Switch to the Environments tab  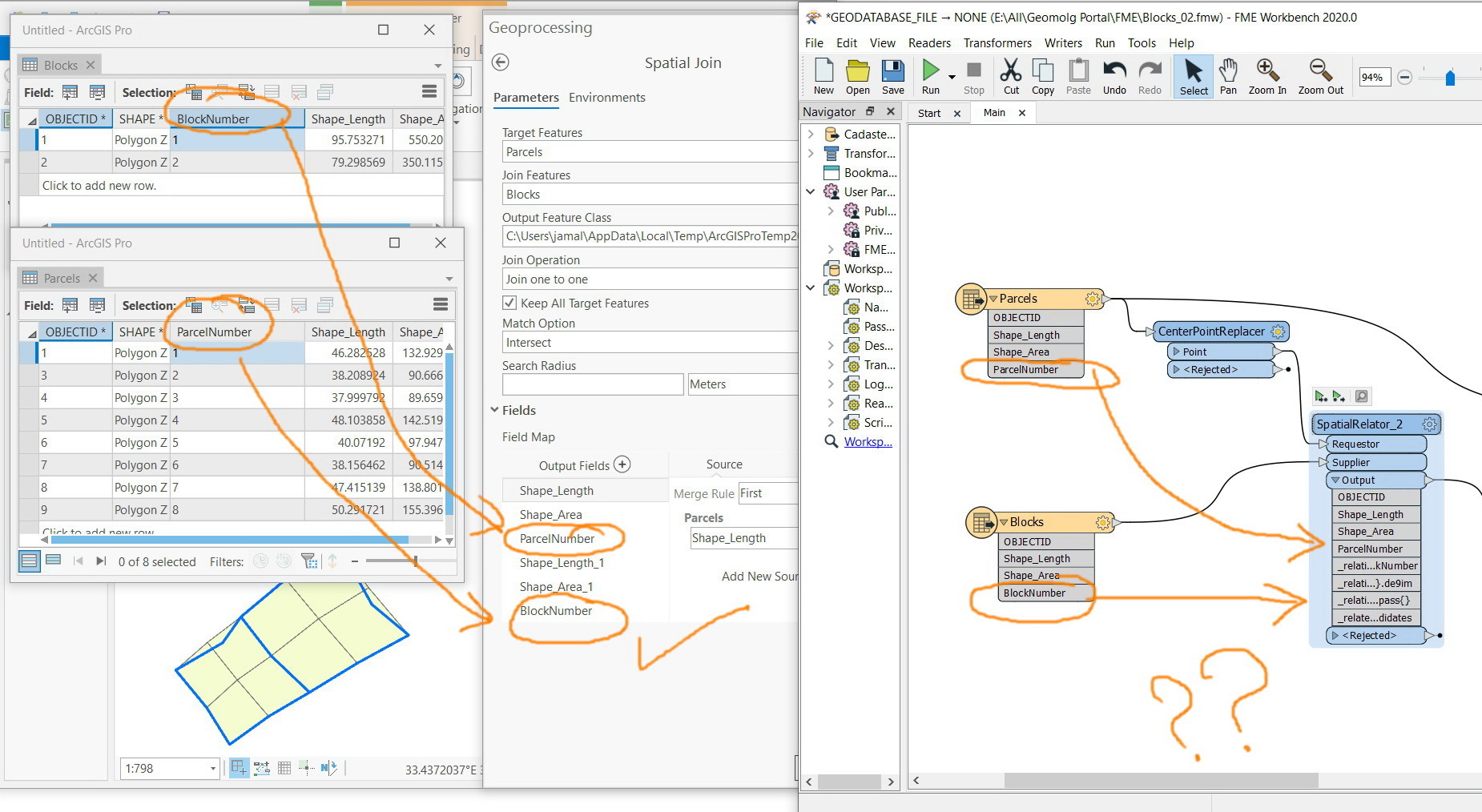point(606,98)
